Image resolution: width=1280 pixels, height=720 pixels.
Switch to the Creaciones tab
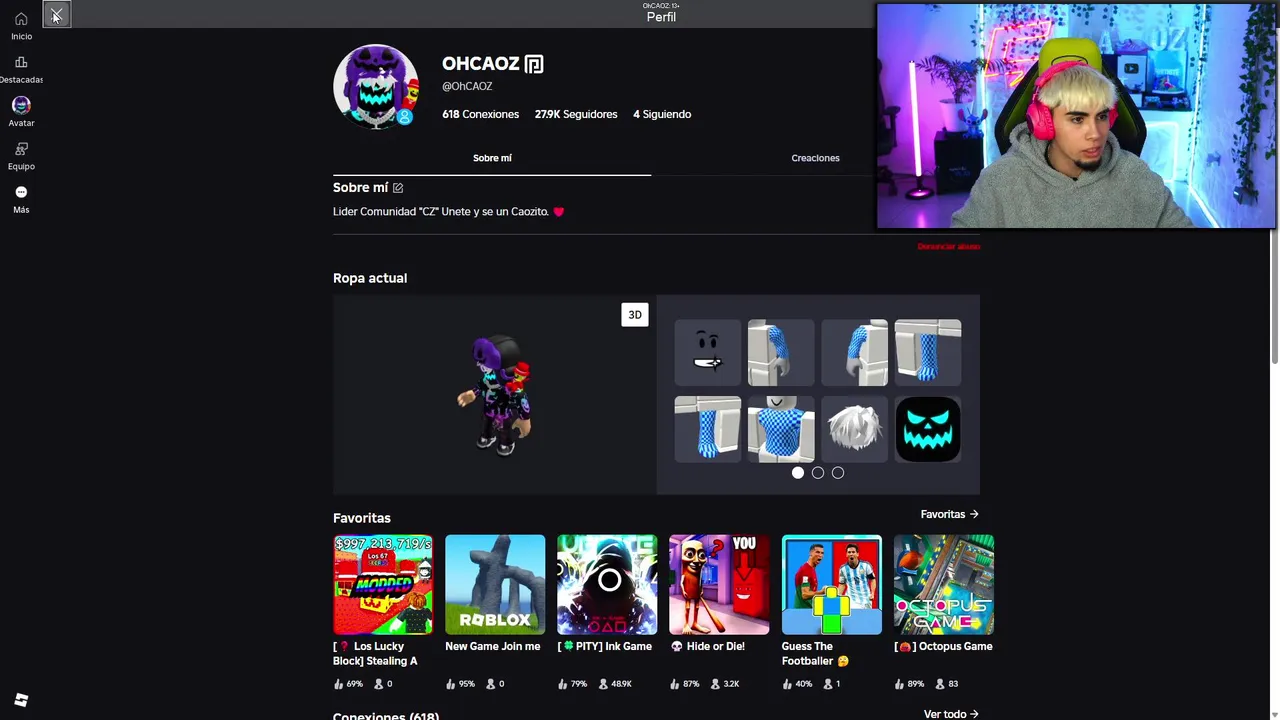(815, 158)
